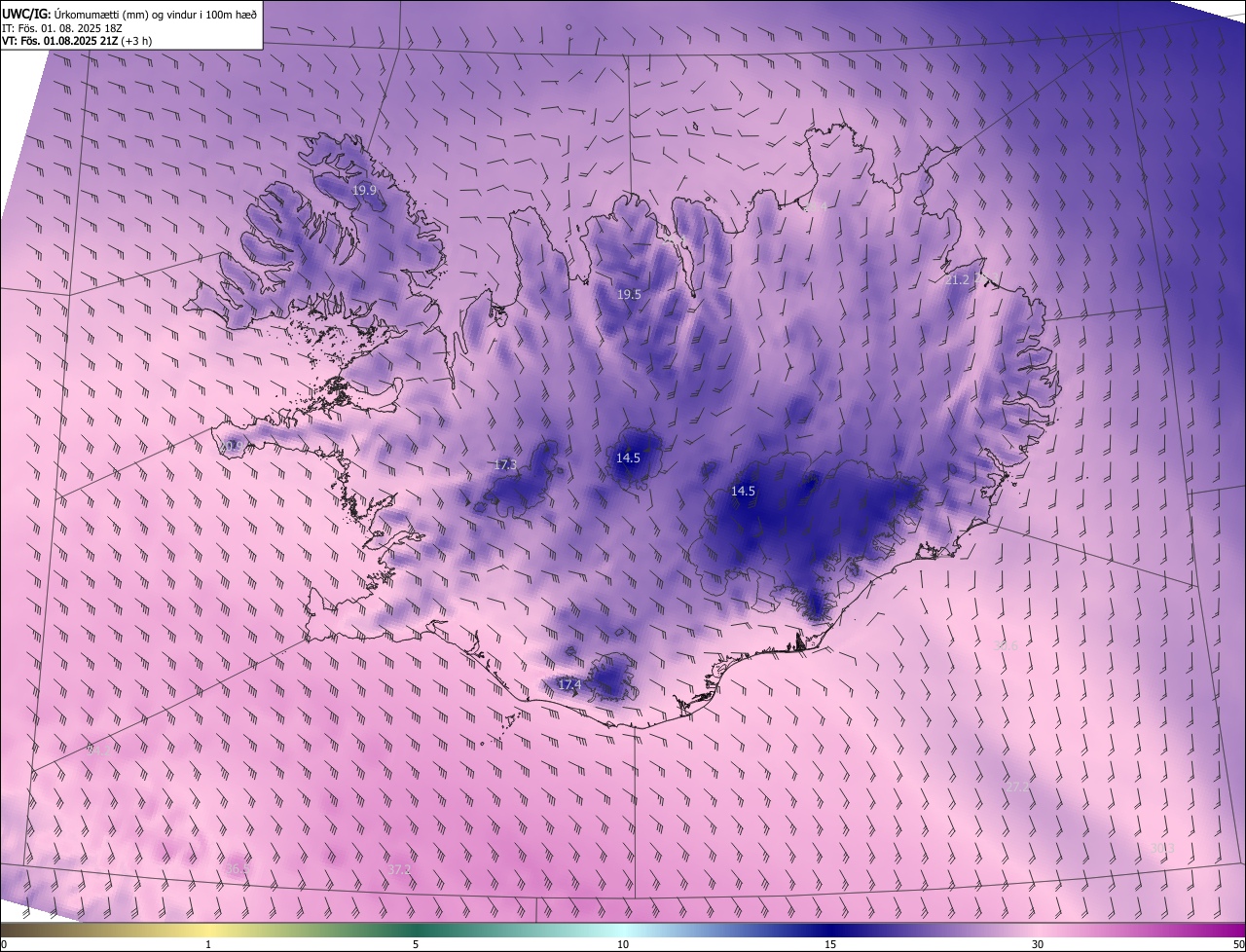
Task: Click the 34.2 value label over the southwest sea
Action: click(x=97, y=751)
